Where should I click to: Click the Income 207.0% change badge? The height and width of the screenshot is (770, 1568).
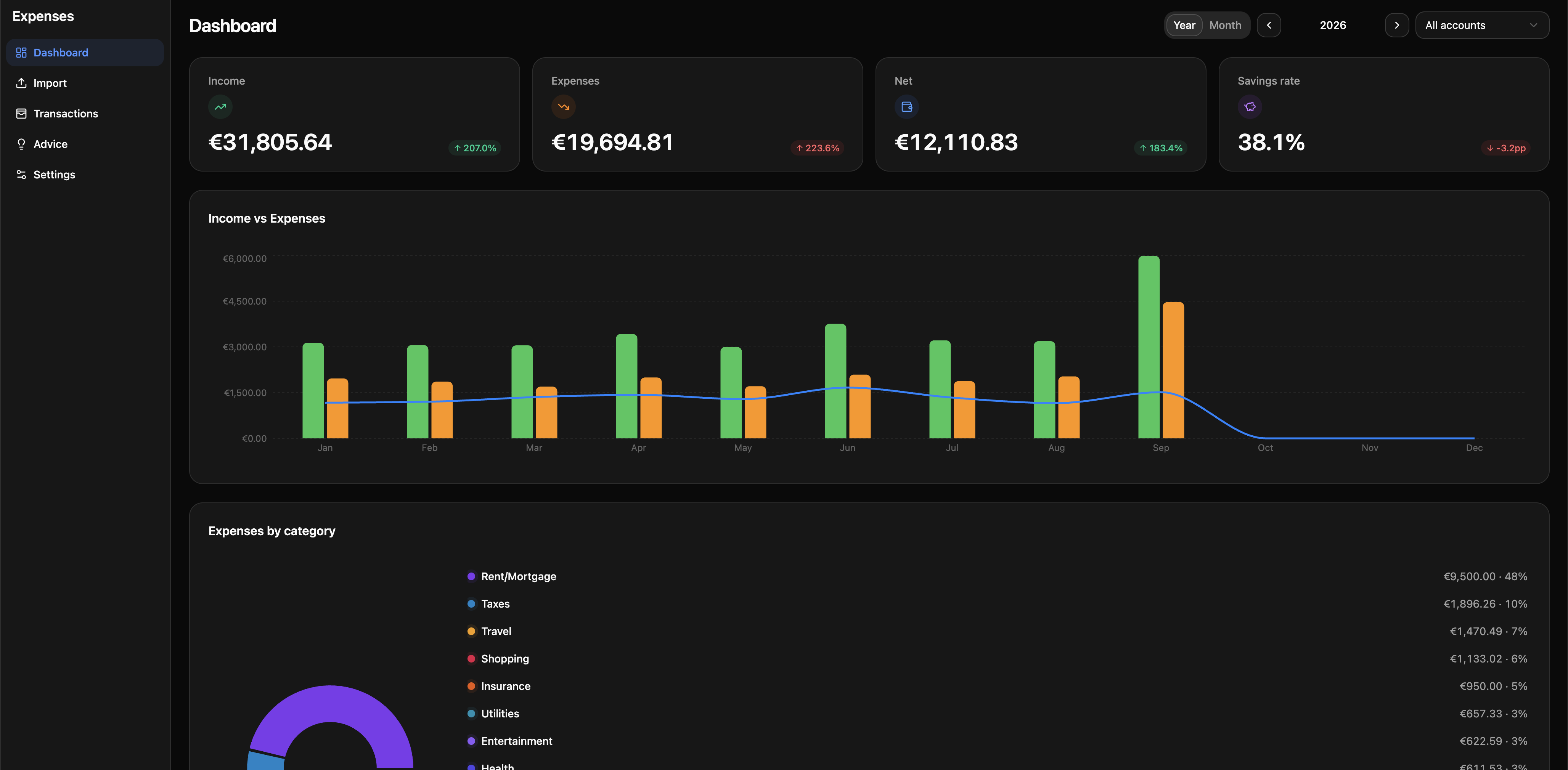[475, 148]
